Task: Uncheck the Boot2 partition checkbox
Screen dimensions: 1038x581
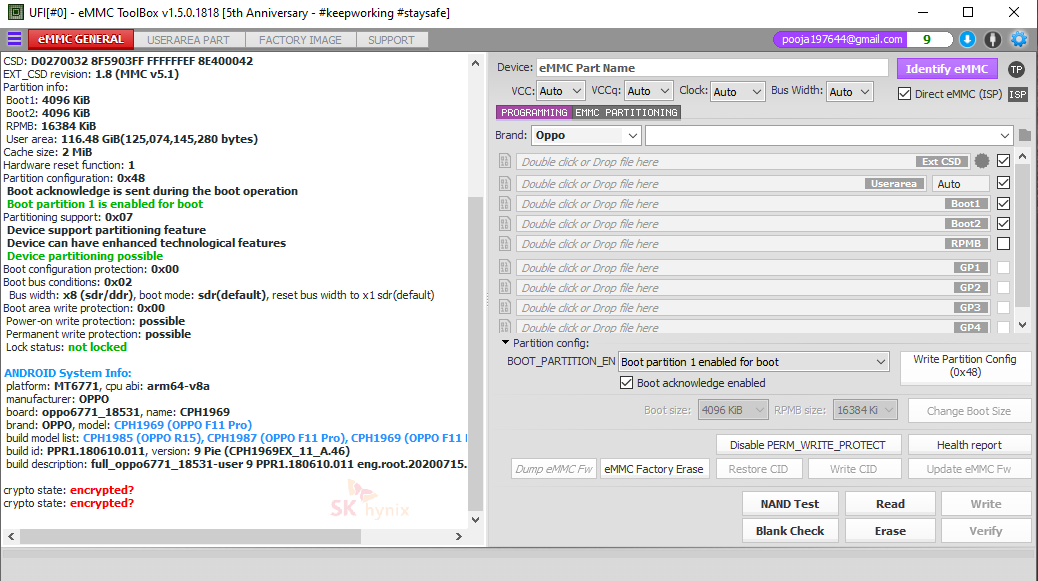Action: pyautogui.click(x=1004, y=224)
